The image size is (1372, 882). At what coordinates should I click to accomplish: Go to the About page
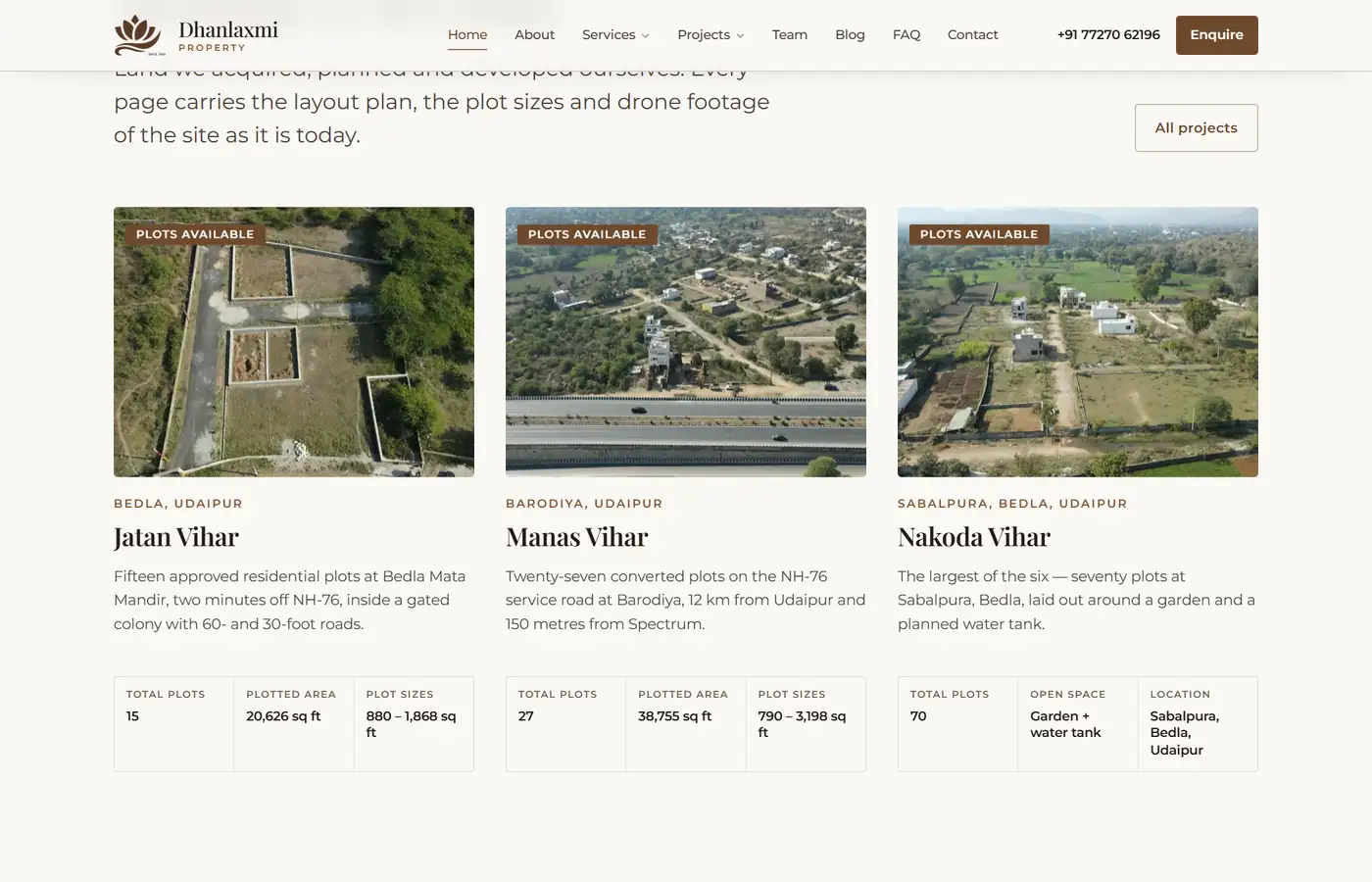point(534,34)
